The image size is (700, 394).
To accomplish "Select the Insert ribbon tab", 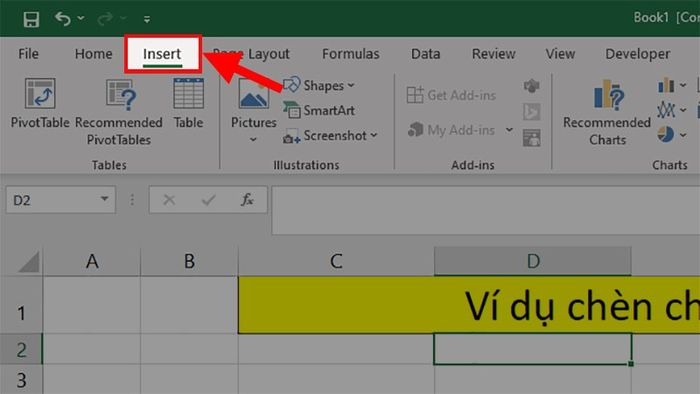I will (x=162, y=54).
